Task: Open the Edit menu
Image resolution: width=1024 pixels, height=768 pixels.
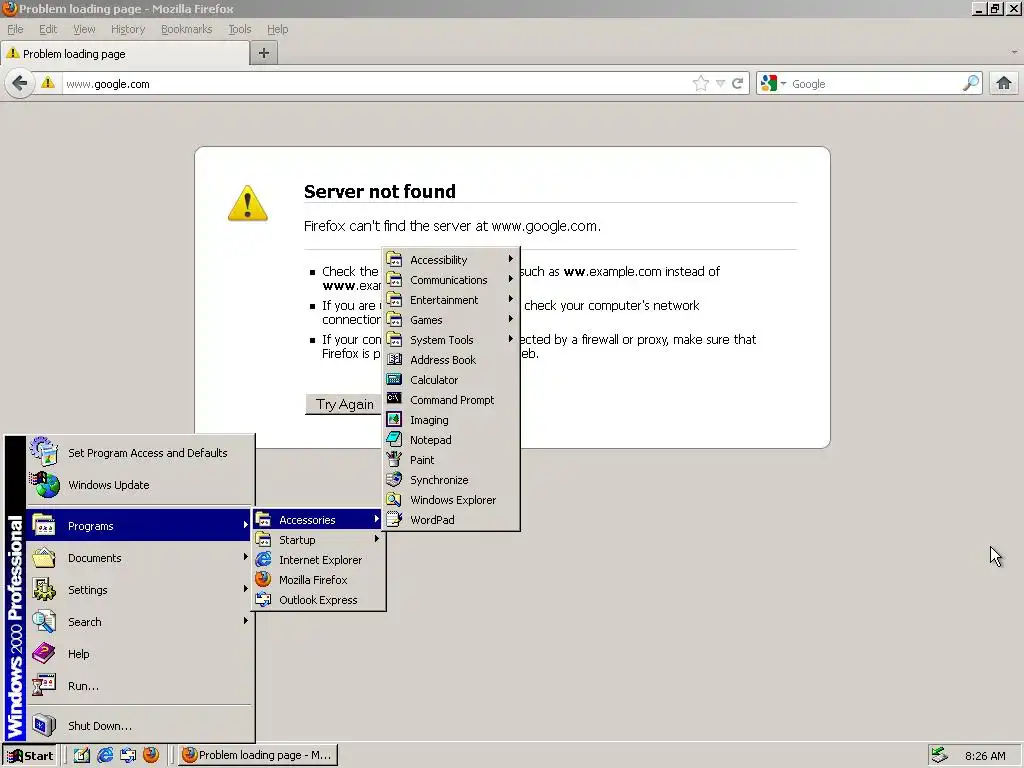Action: (48, 29)
